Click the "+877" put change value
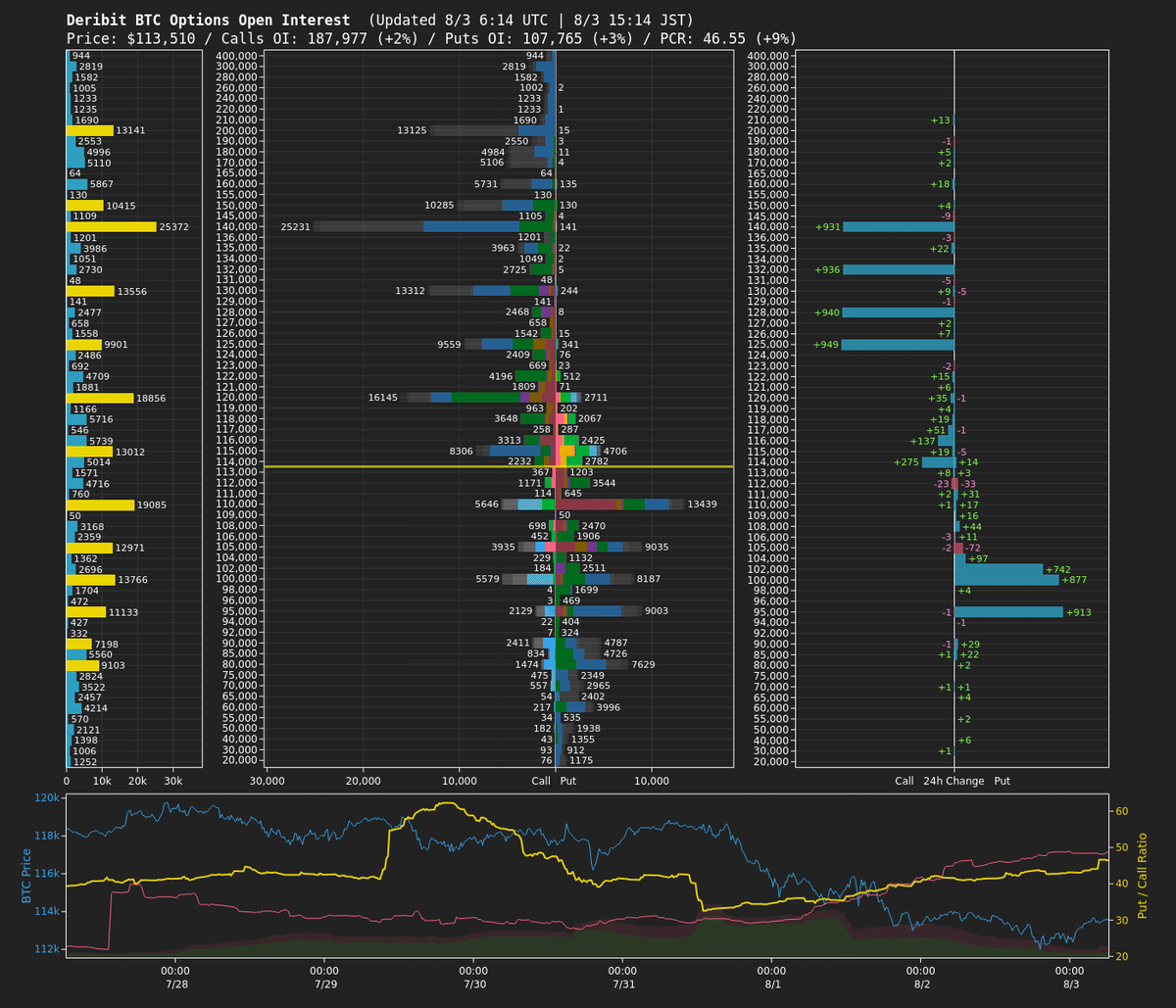1176x1008 pixels. click(x=1075, y=580)
